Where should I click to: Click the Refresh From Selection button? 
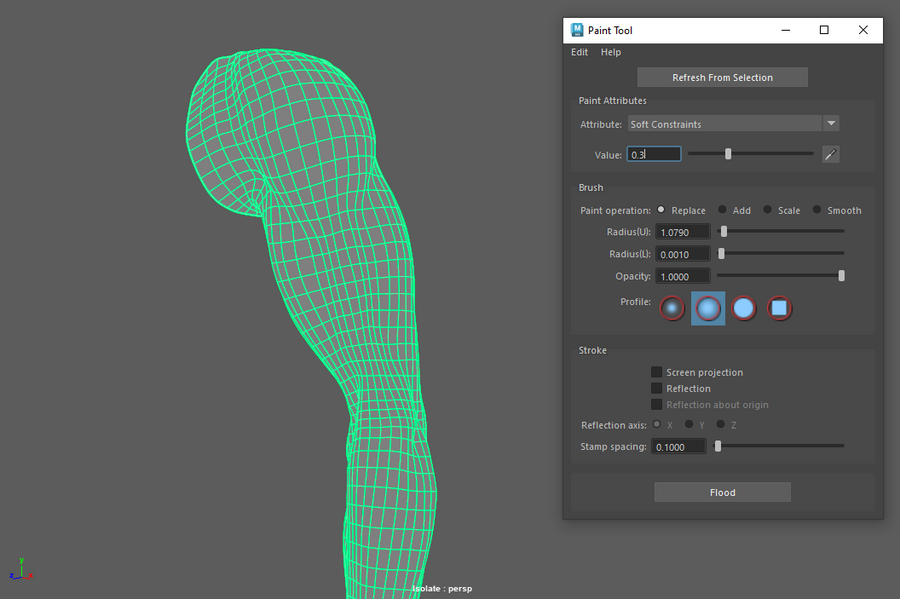722,78
